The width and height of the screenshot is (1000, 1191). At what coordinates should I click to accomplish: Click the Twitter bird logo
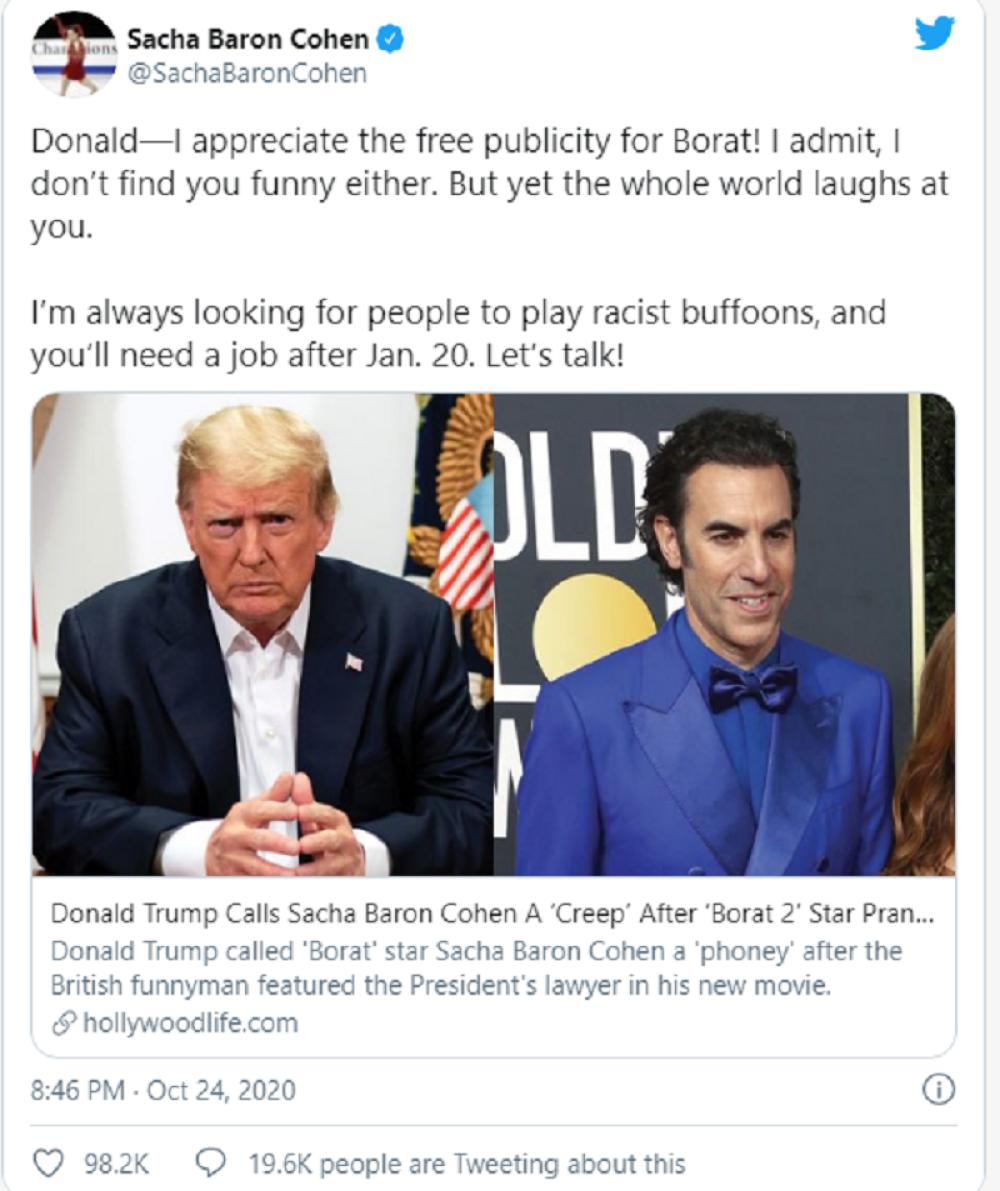(934, 36)
